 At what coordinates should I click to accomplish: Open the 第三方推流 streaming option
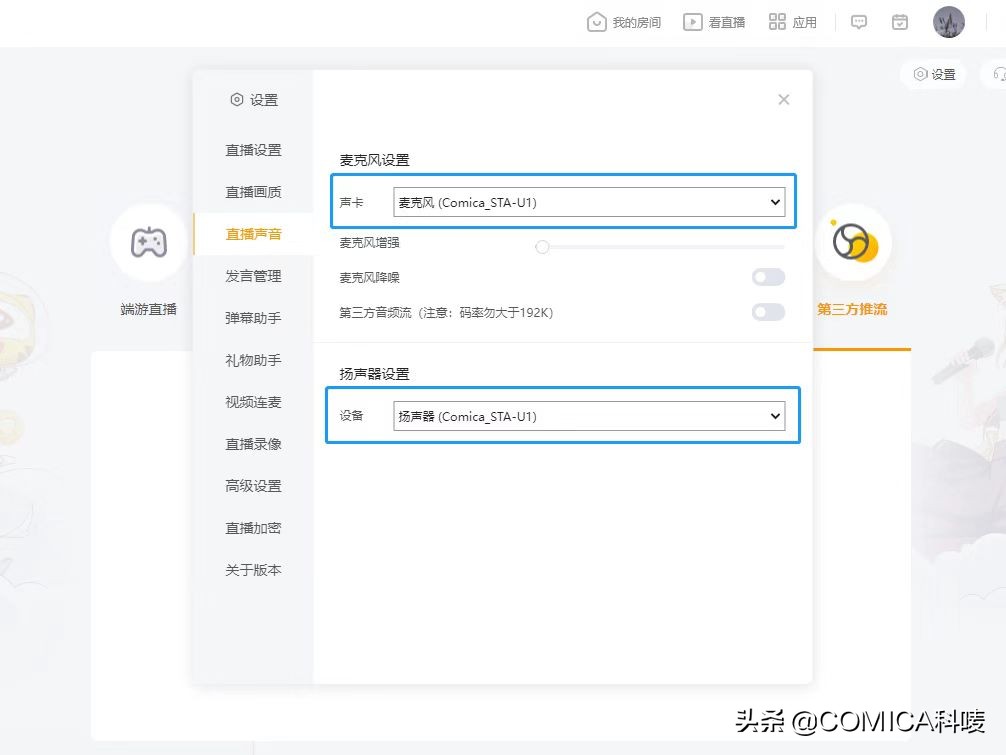tap(855, 241)
